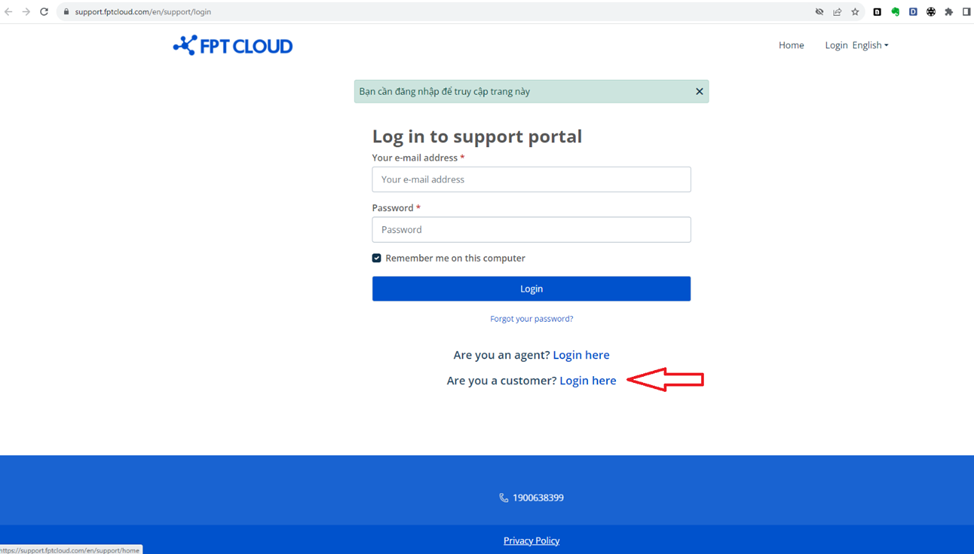Expand the English language dropdown
The width and height of the screenshot is (974, 554).
(x=870, y=45)
